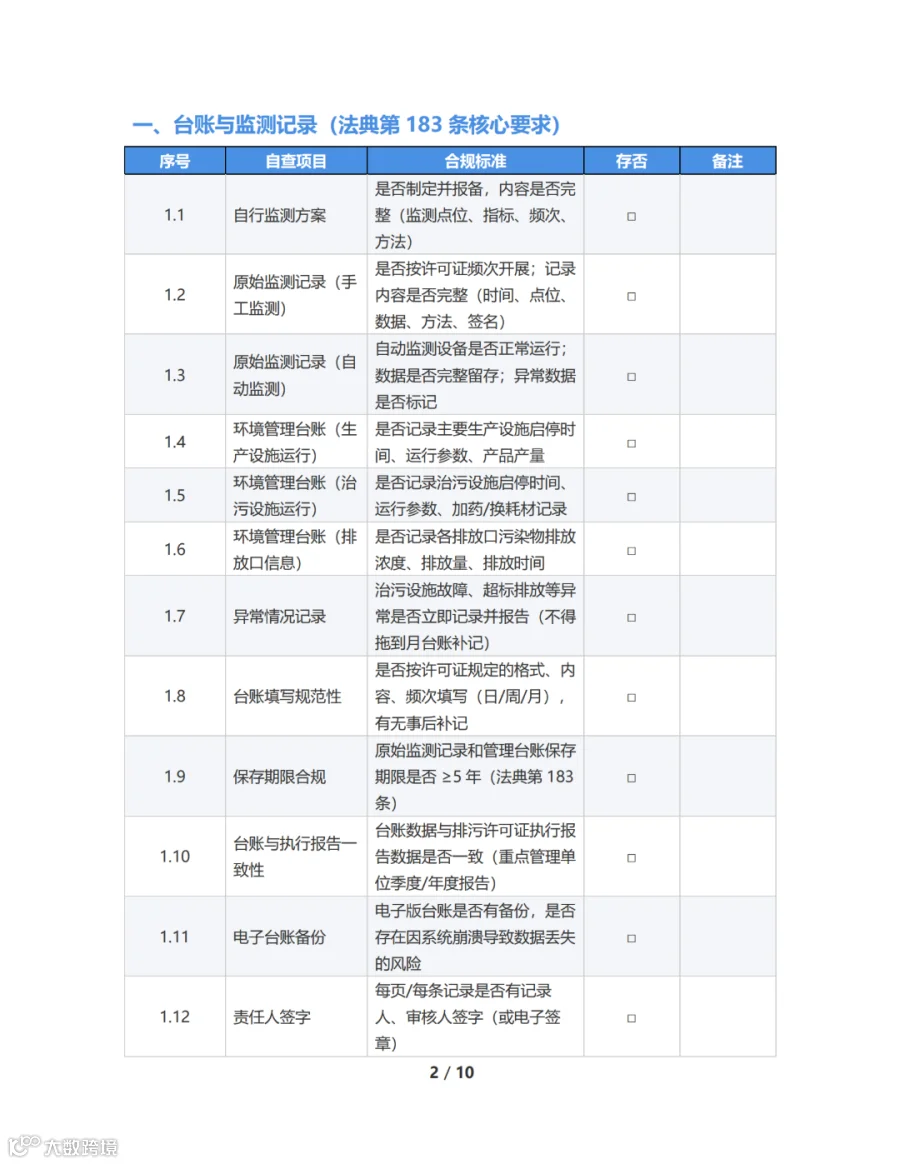
Task: Click the 备注 column header
Action: tap(728, 161)
